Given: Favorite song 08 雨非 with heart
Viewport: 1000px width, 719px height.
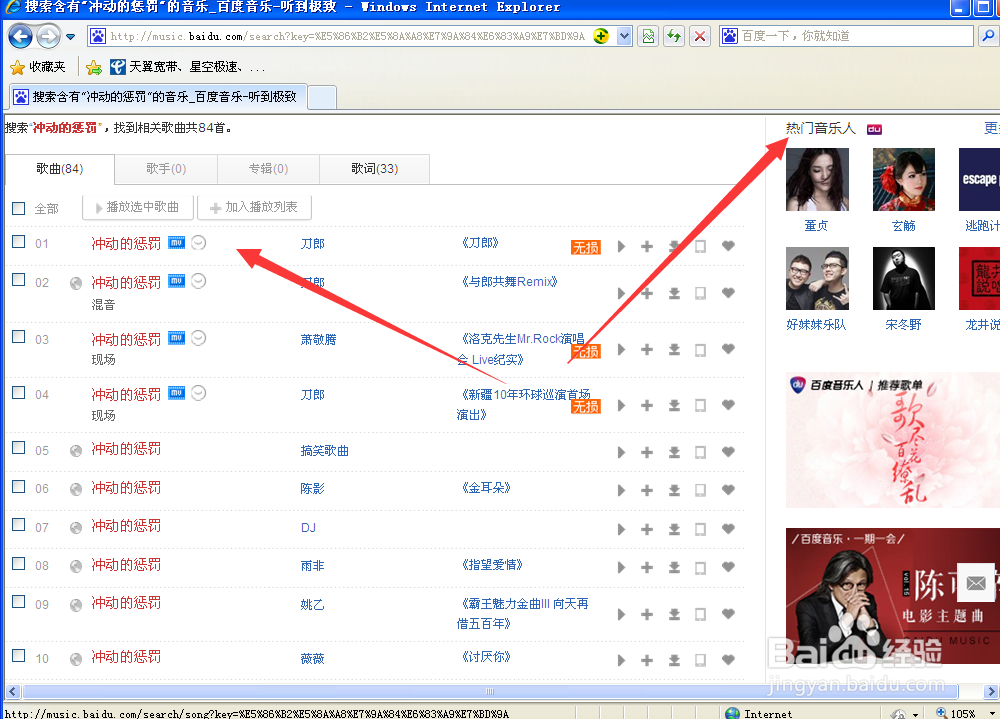Looking at the screenshot, I should [x=728, y=567].
